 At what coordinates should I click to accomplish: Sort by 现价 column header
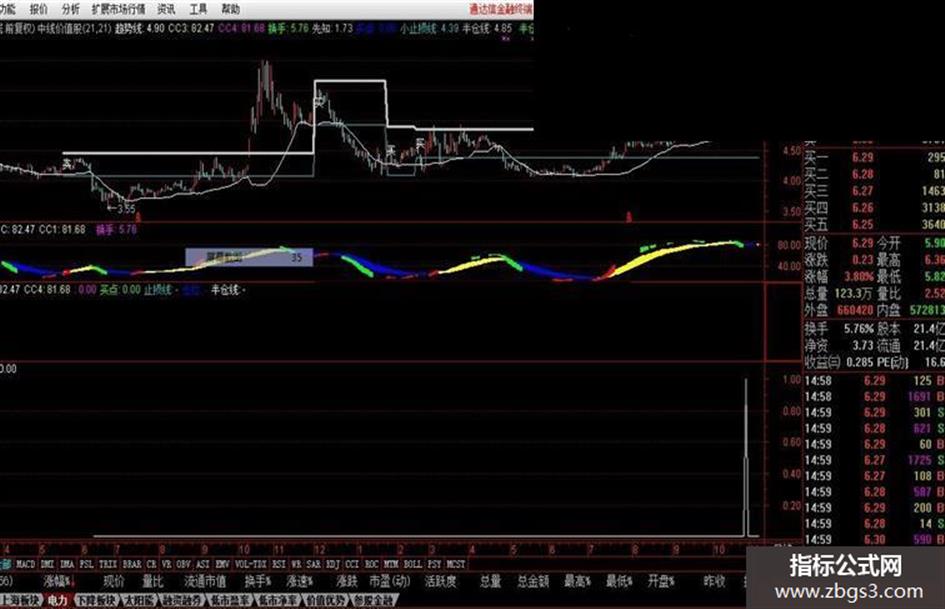coord(113,582)
